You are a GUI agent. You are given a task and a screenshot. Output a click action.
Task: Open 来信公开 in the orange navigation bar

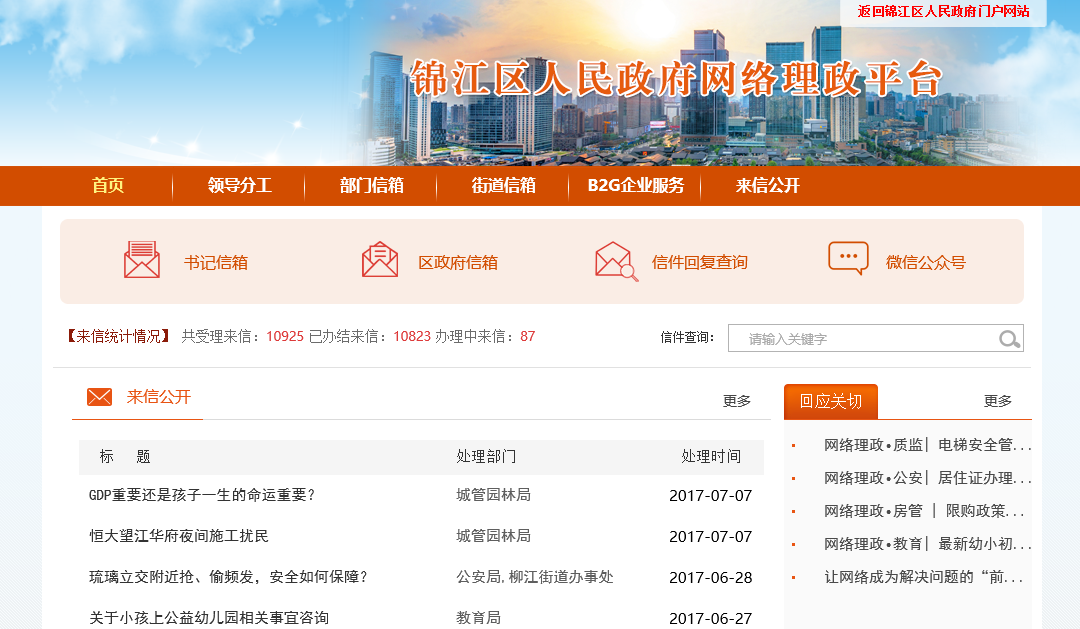click(767, 185)
